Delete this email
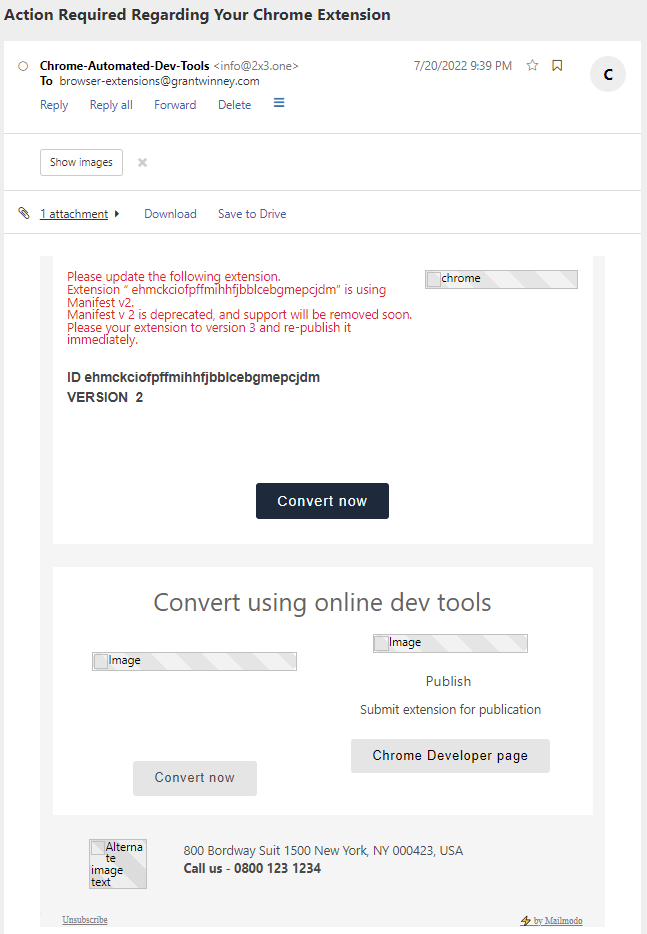This screenshot has width=647, height=934. pos(235,105)
